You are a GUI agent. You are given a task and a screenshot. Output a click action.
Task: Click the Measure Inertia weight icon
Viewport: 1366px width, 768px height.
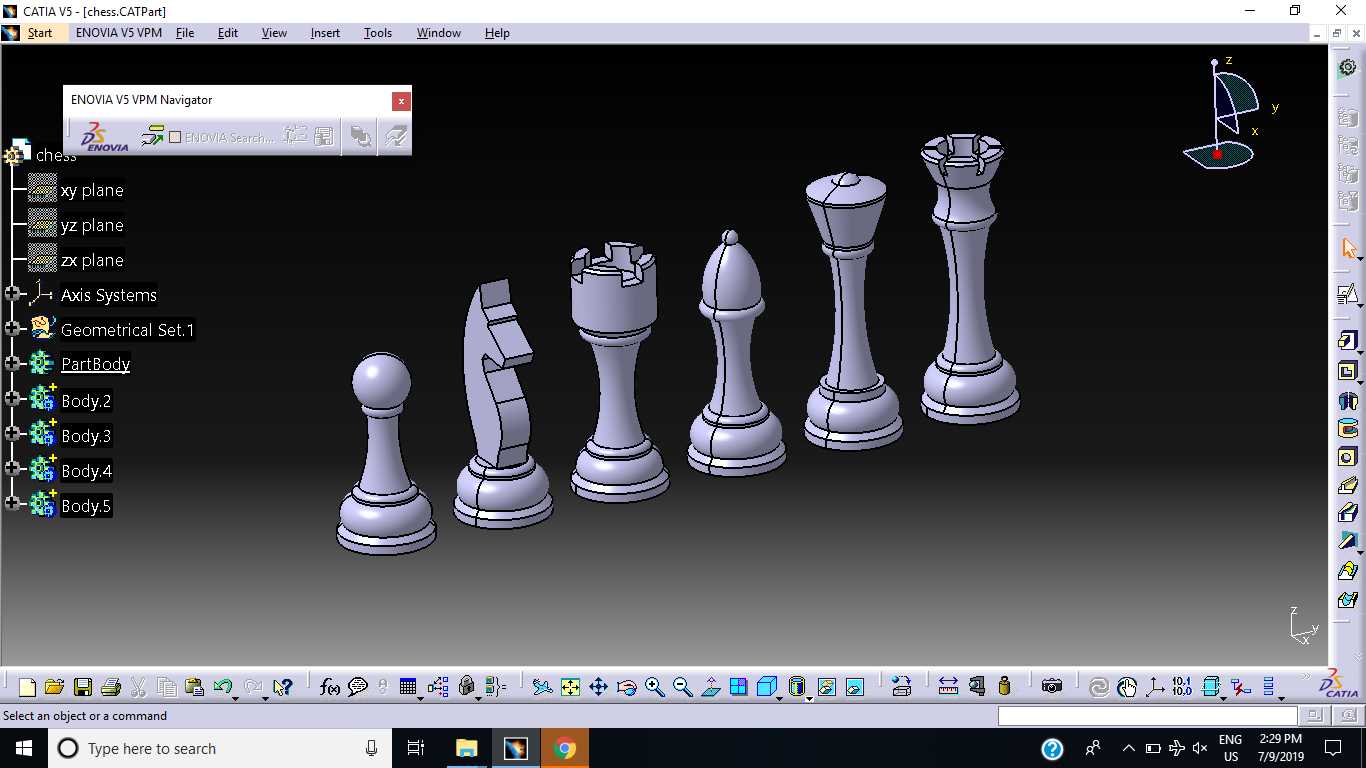1005,687
